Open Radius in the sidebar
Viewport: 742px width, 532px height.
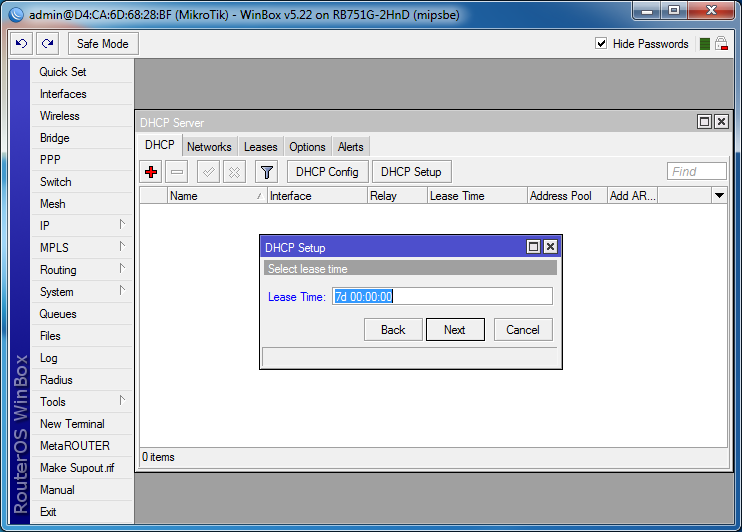point(81,380)
